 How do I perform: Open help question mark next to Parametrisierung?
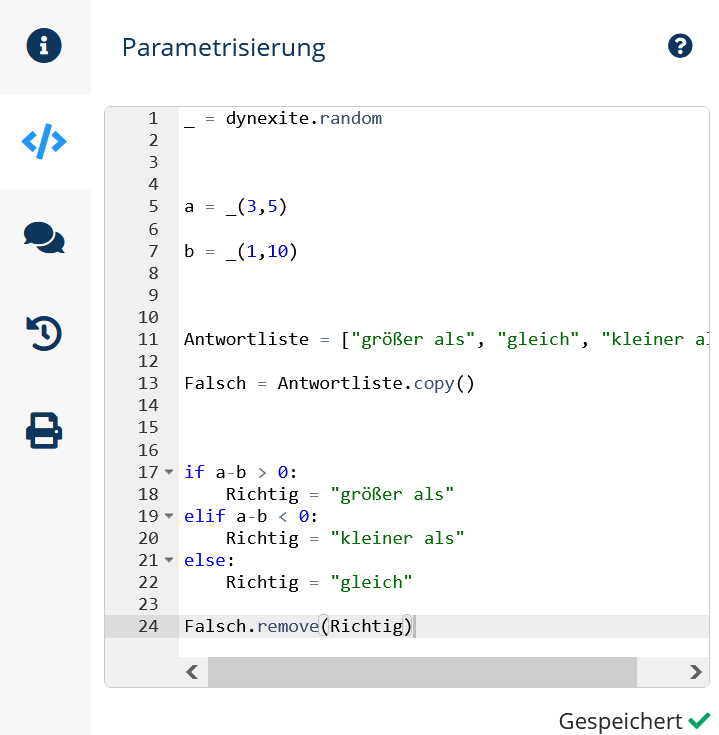pyautogui.click(x=680, y=46)
